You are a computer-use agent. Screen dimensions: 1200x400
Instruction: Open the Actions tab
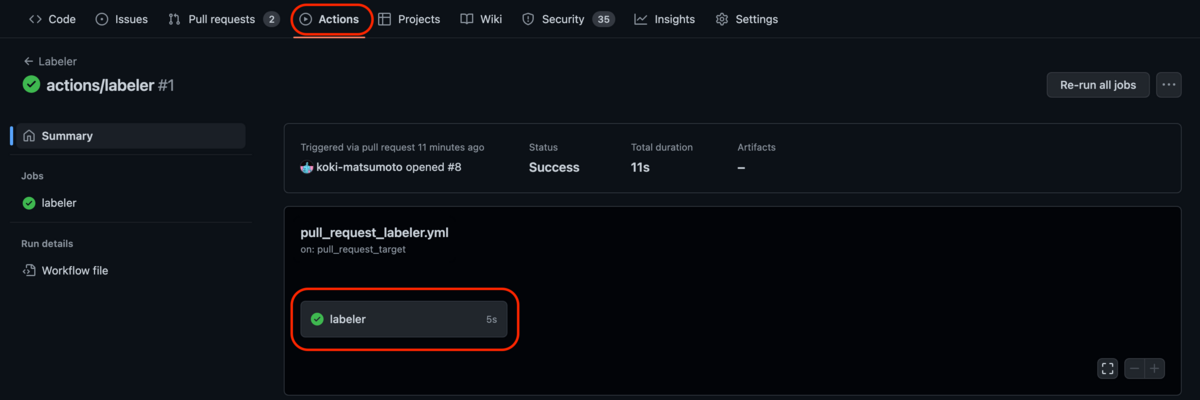pos(329,19)
